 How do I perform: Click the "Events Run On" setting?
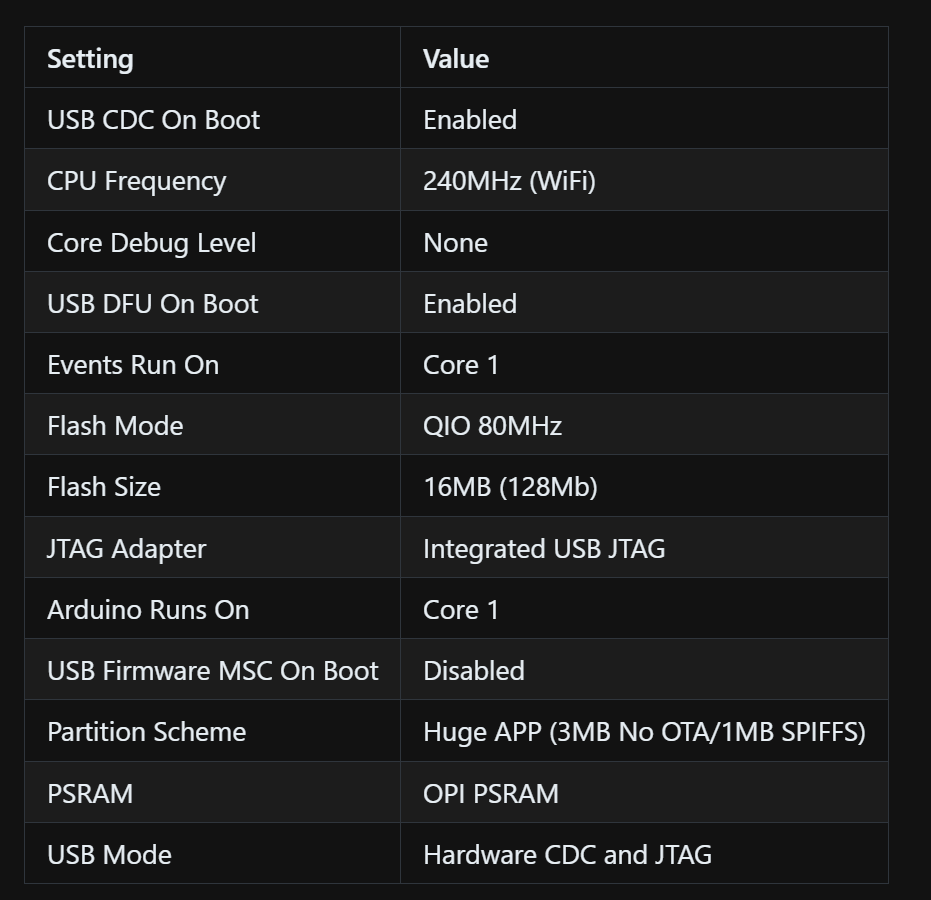click(x=133, y=365)
